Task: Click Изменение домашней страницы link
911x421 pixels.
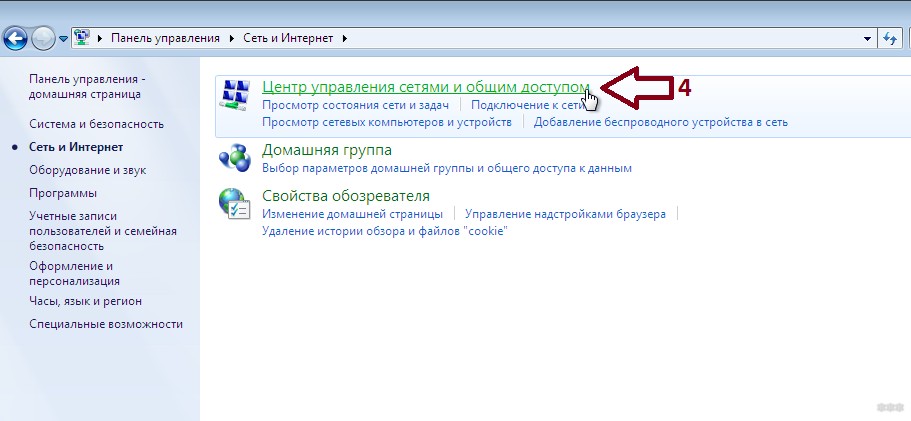Action: click(x=352, y=214)
